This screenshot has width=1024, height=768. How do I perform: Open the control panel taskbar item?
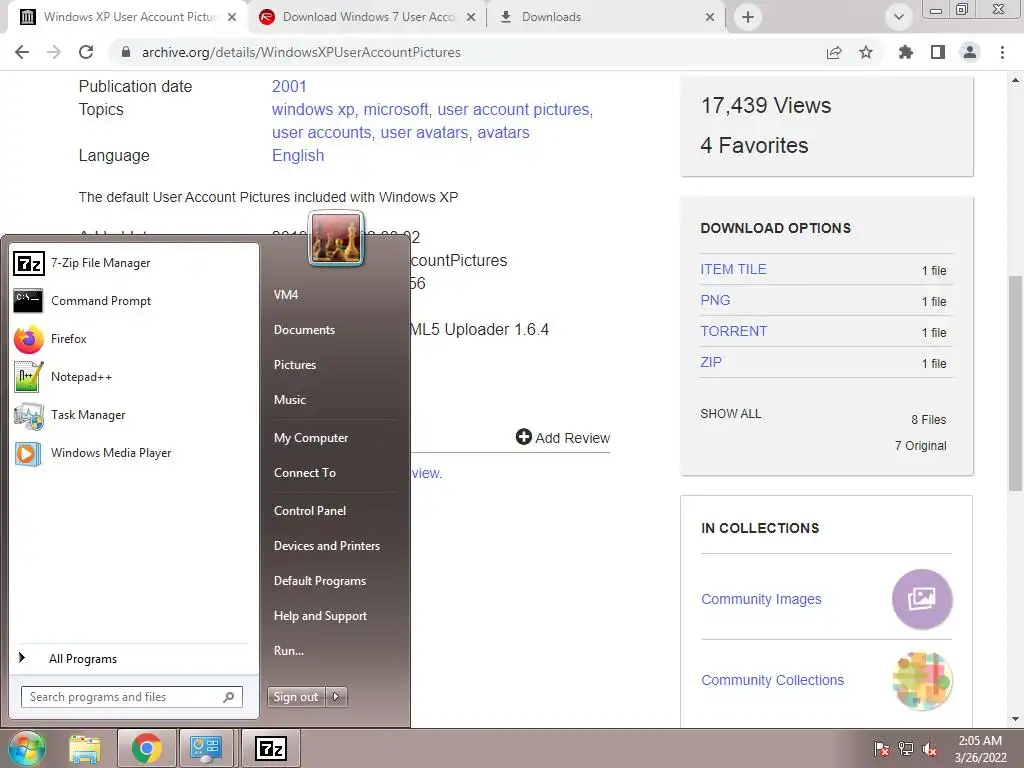[x=206, y=749]
